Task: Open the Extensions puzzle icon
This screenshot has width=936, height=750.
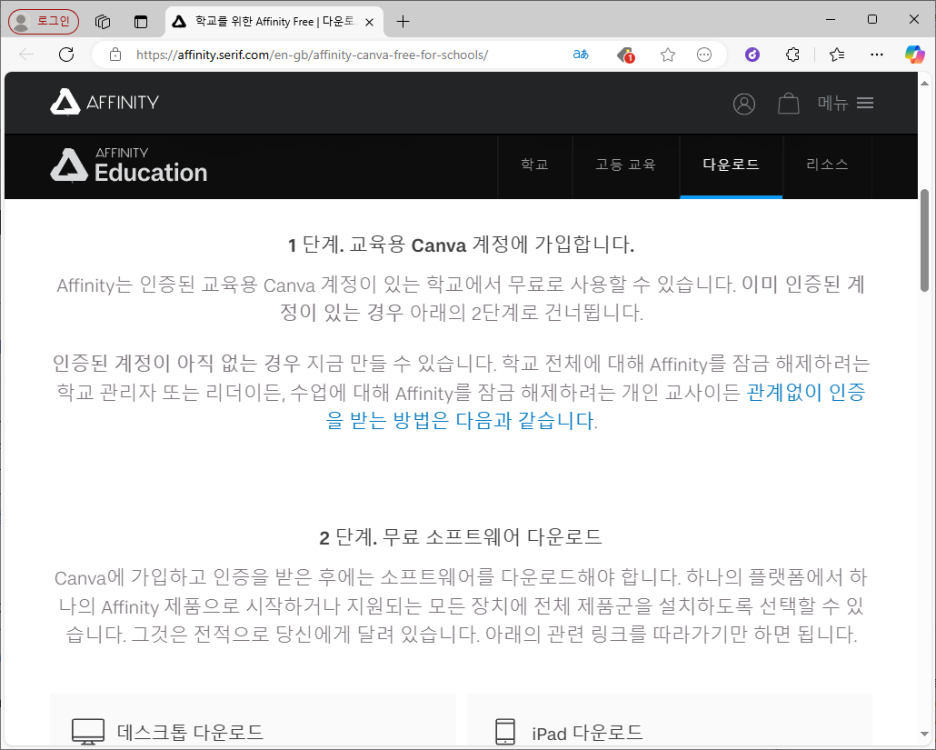Action: pyautogui.click(x=793, y=55)
